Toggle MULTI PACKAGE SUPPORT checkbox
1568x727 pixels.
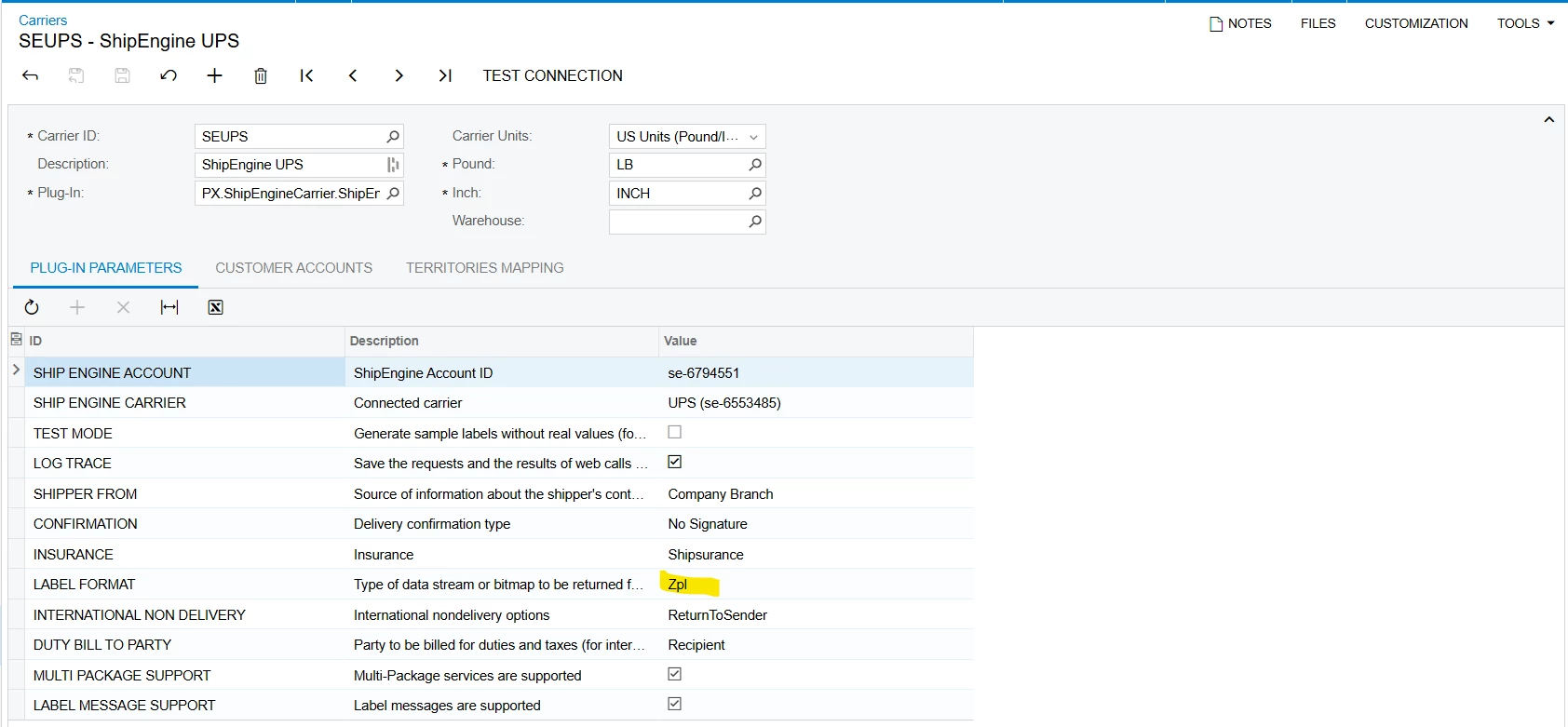click(x=675, y=674)
